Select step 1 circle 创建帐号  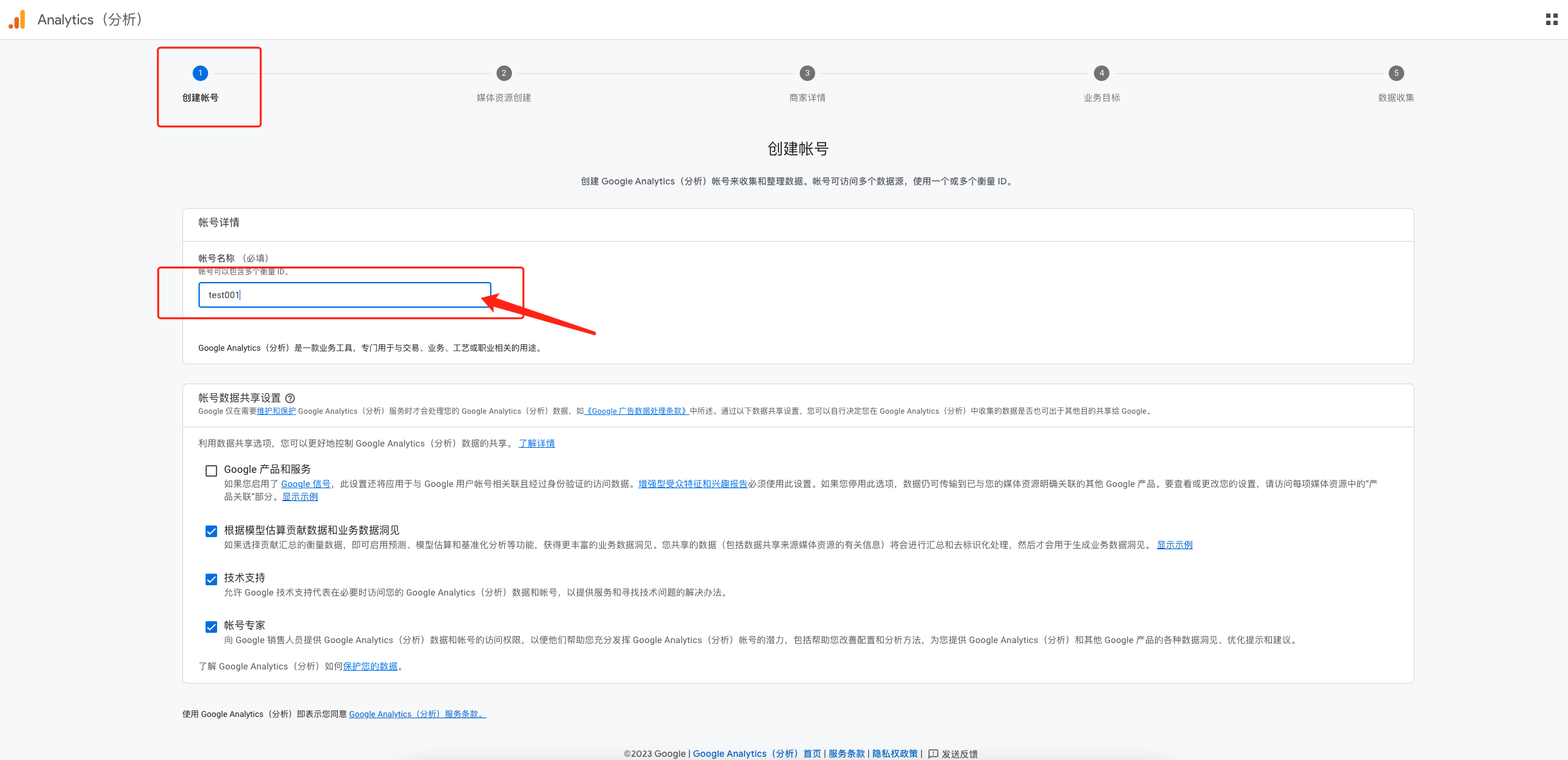(200, 73)
